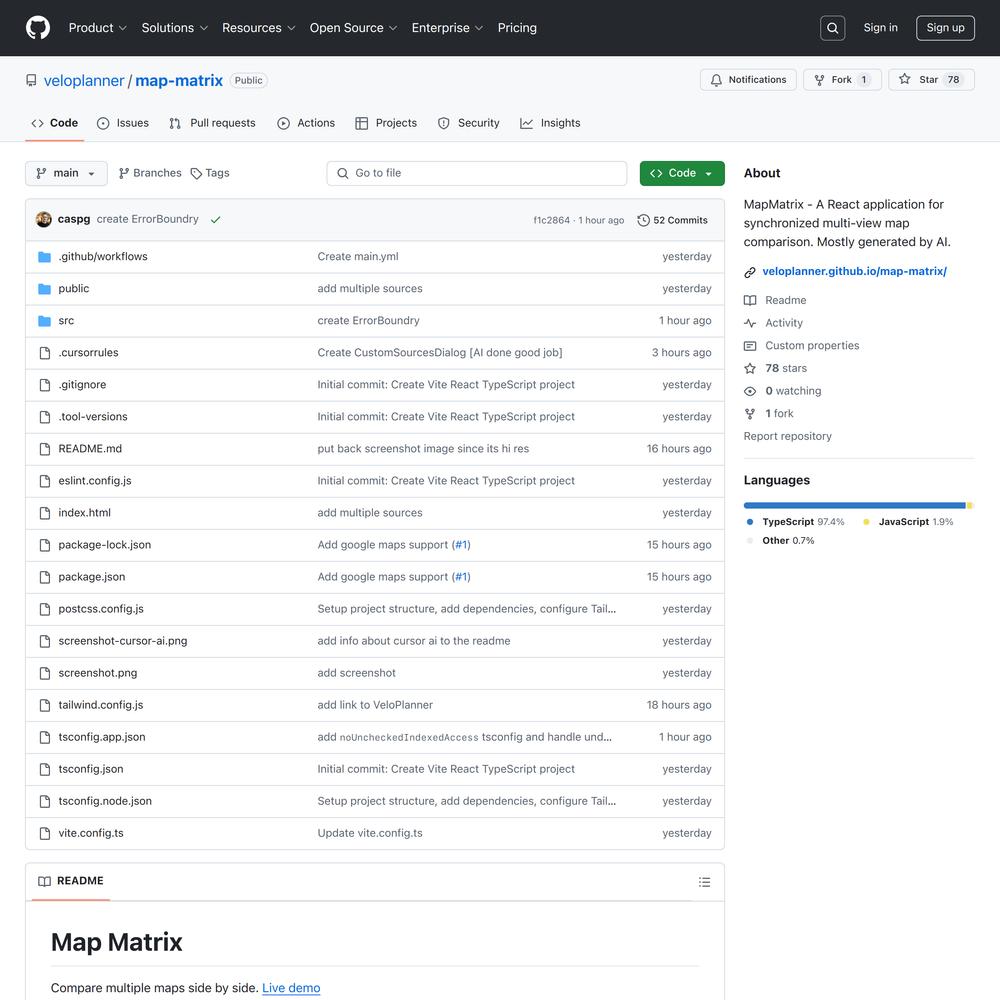Click the fork icon beside 1 fork

point(750,414)
